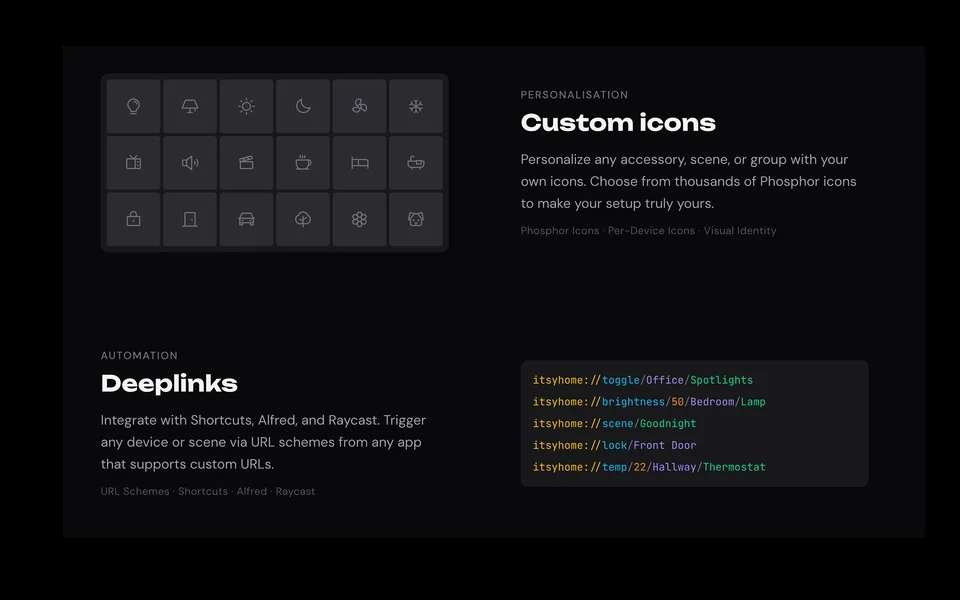
Task: Click the 'PERSONALISATION' label
Action: point(574,95)
